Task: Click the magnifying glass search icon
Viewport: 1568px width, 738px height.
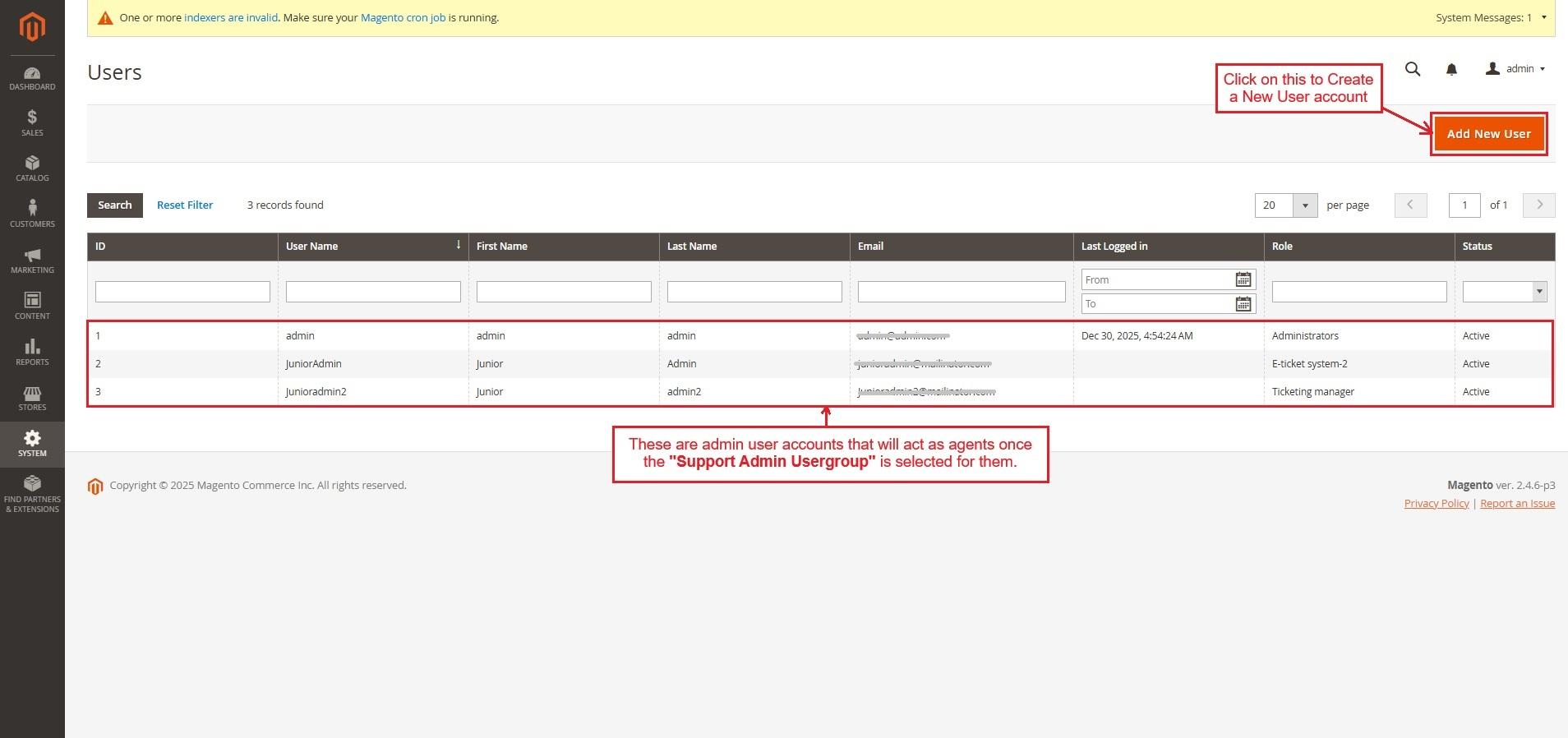Action: click(1413, 69)
